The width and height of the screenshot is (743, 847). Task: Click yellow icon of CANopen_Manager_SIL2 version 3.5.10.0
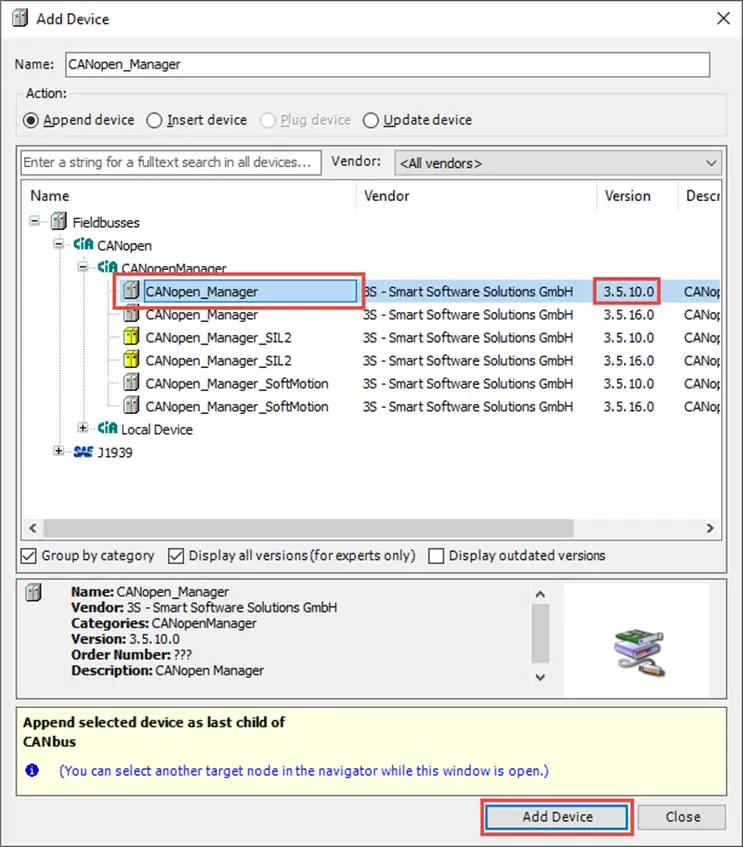pos(131,337)
